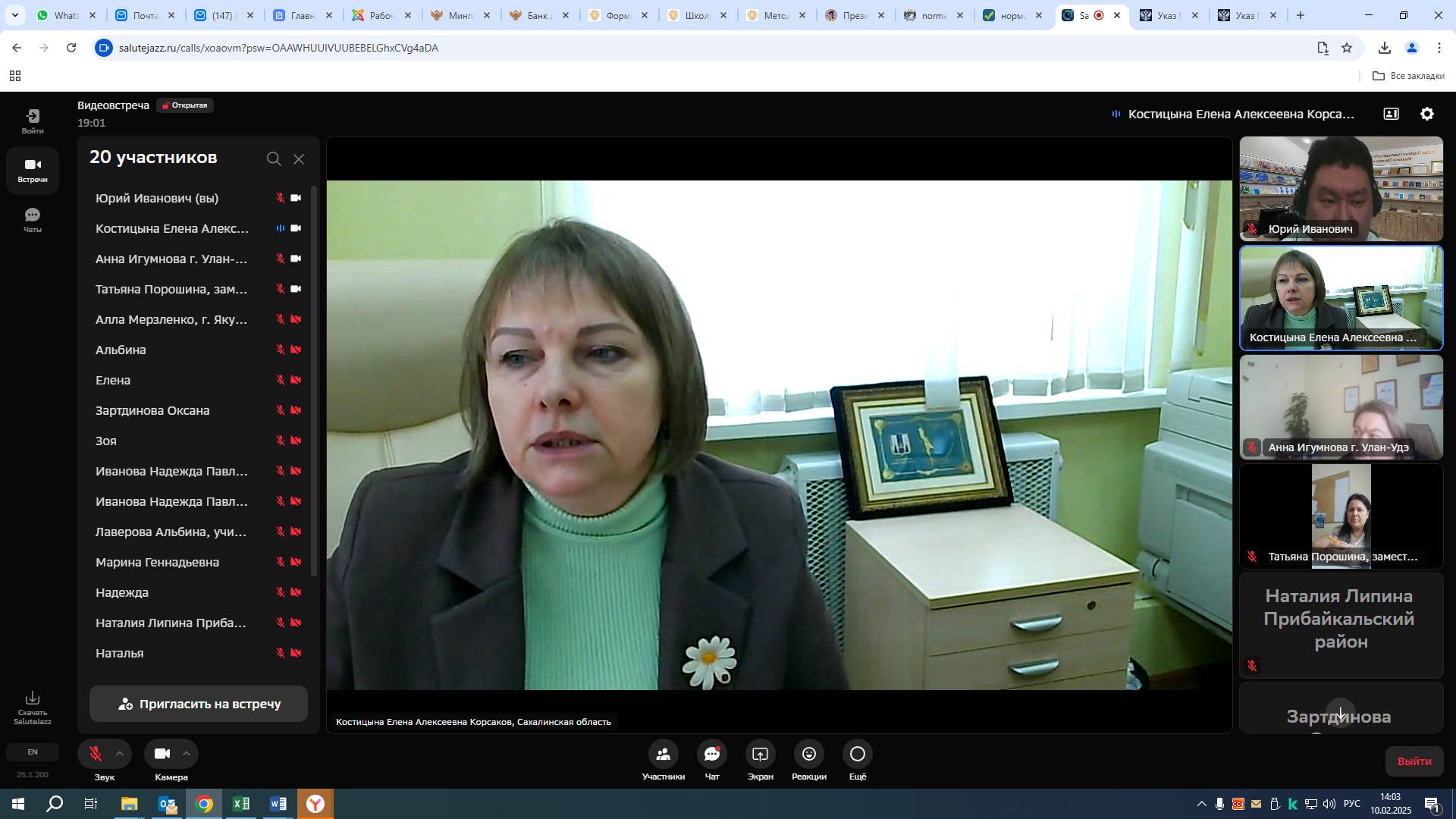Click Пригласить на встречу button
Screen dimensions: 1456x819
point(199,704)
